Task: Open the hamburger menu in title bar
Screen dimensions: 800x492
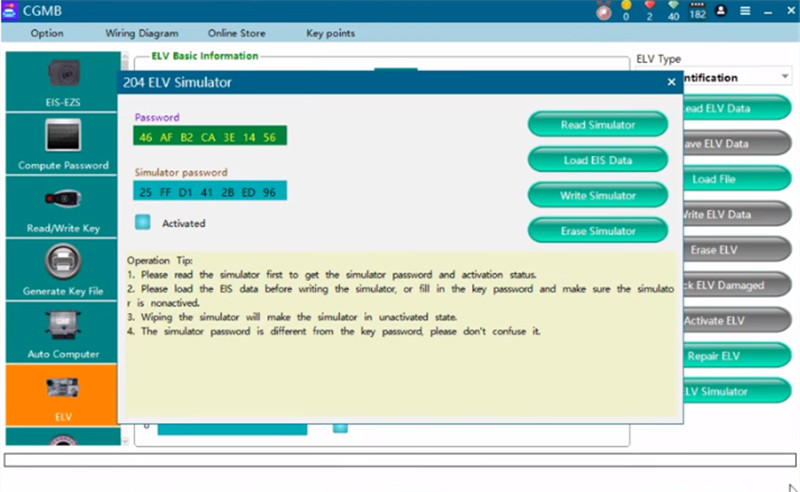Action: point(745,12)
